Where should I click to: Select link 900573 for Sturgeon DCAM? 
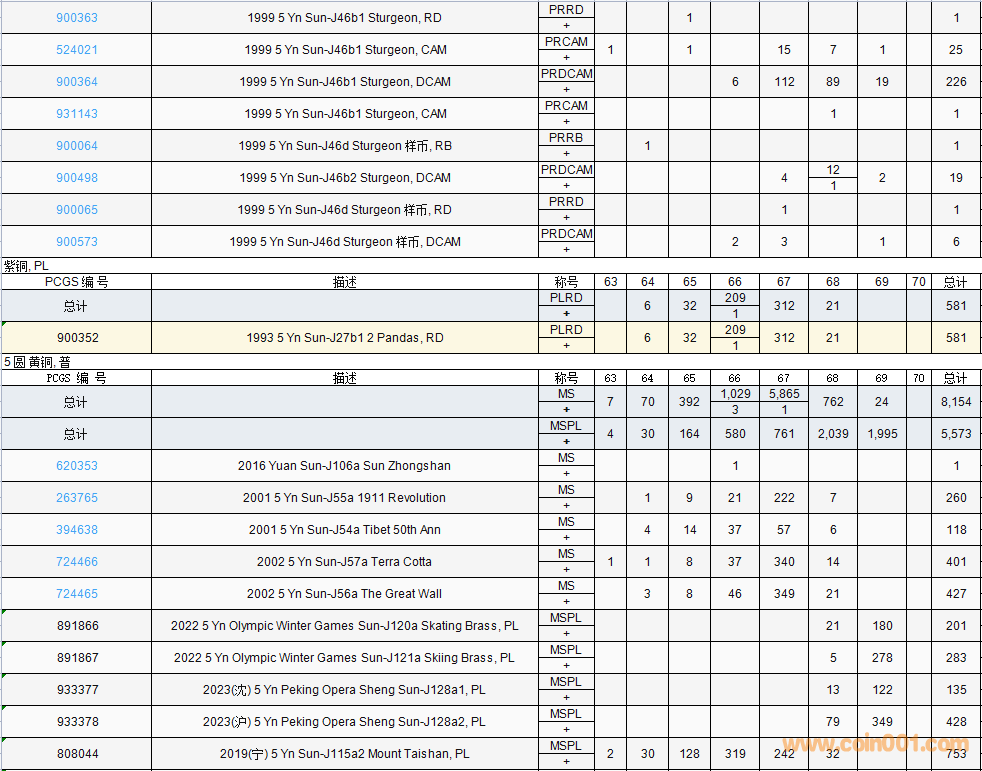pyautogui.click(x=77, y=242)
